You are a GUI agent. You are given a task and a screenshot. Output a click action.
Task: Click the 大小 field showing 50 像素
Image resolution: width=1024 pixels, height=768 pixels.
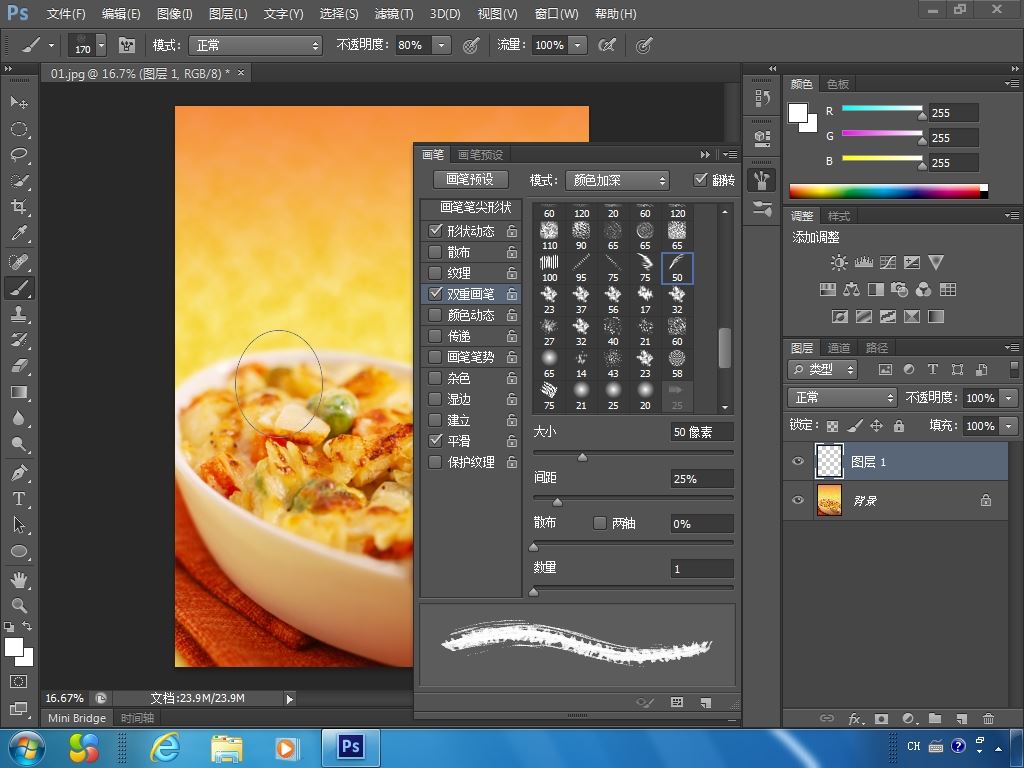[702, 432]
